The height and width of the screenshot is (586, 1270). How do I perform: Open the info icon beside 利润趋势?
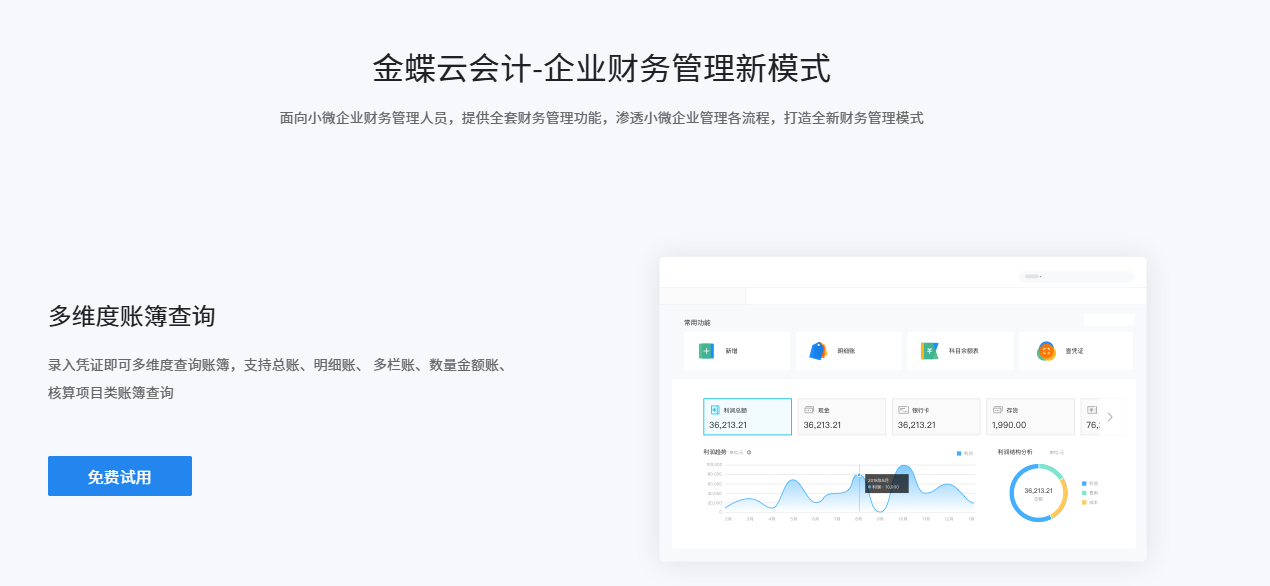click(x=748, y=452)
